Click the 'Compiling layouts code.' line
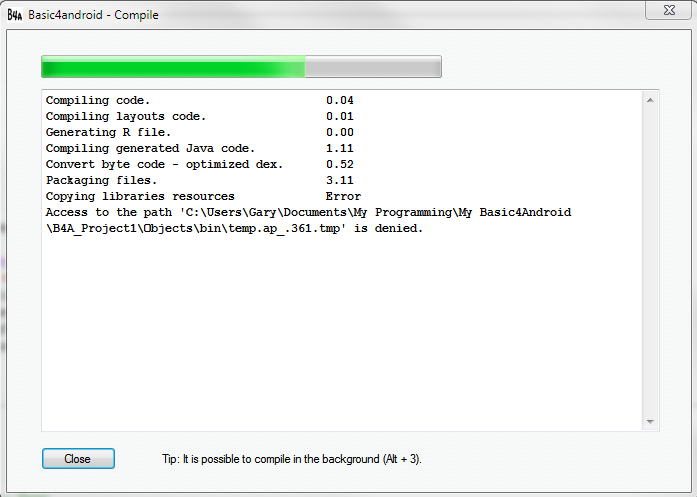This screenshot has height=497, width=697. pos(126,116)
